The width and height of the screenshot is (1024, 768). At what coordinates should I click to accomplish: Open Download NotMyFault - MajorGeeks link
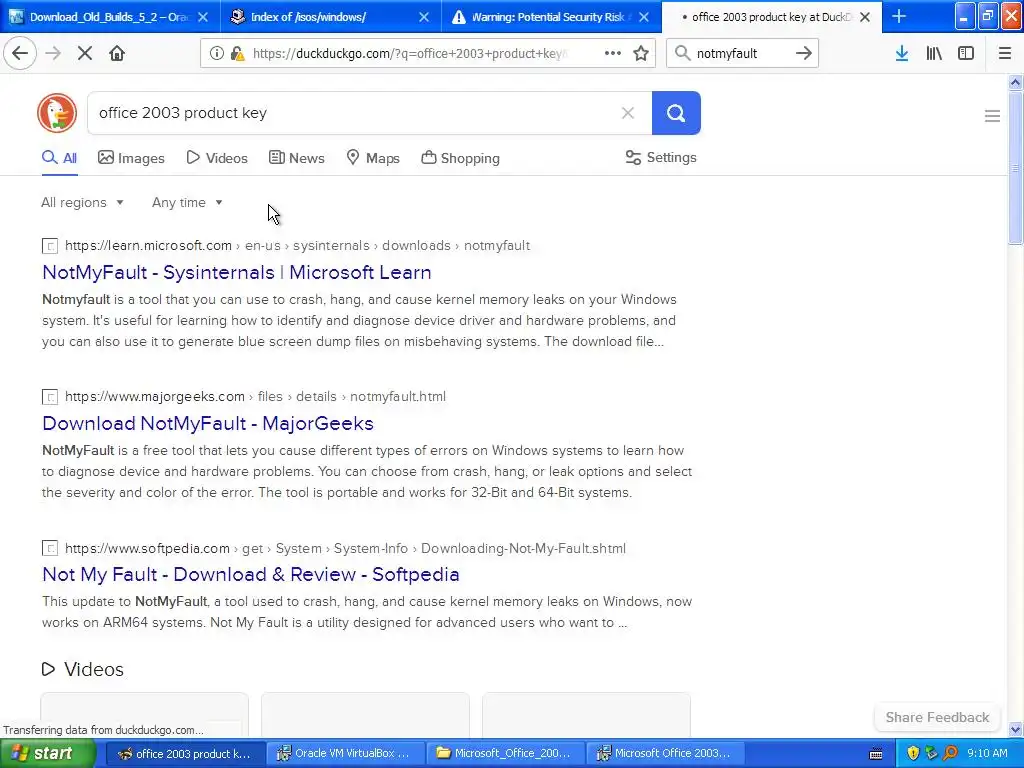[x=208, y=423]
